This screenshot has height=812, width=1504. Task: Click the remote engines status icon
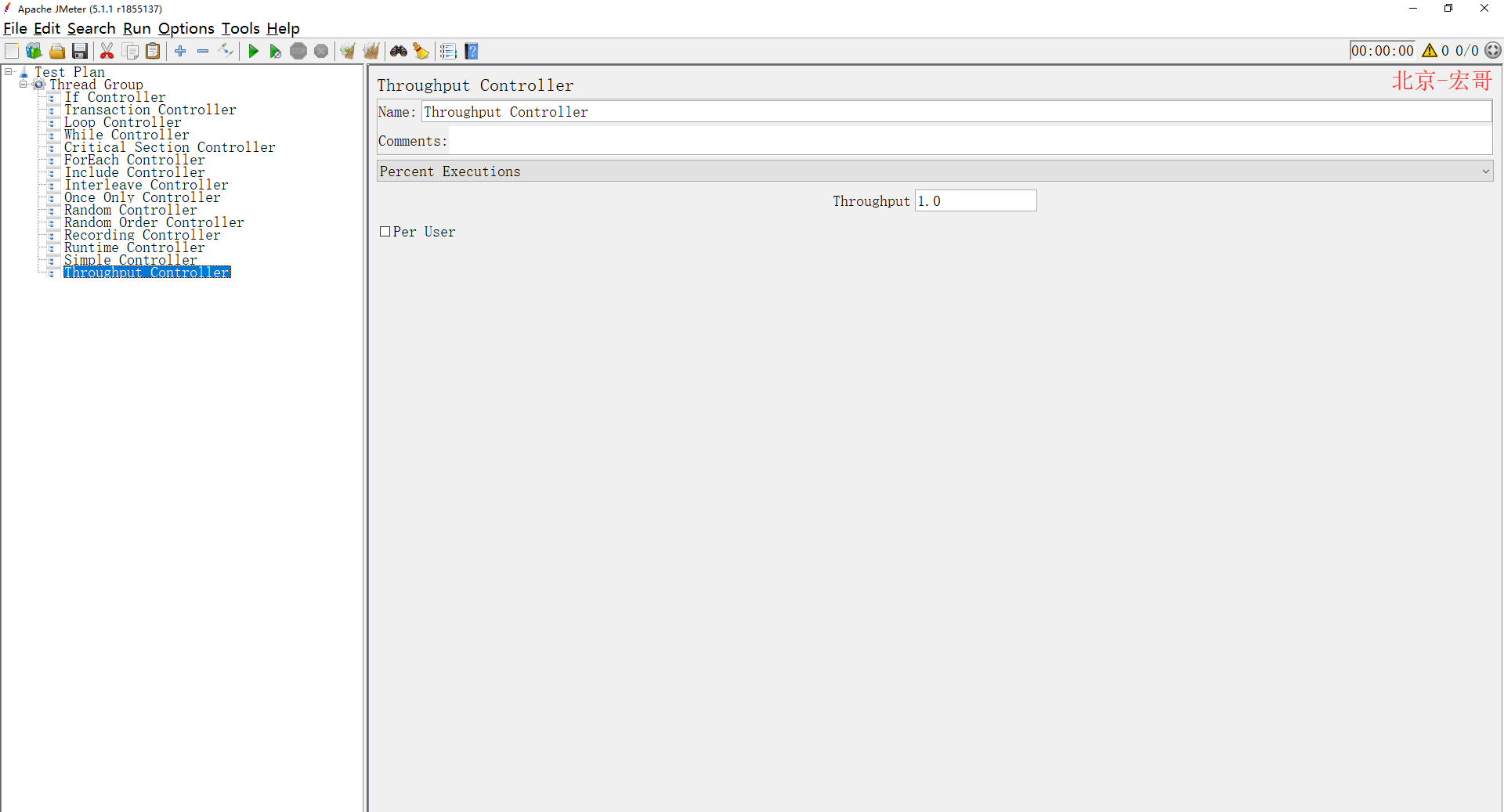(x=1493, y=51)
